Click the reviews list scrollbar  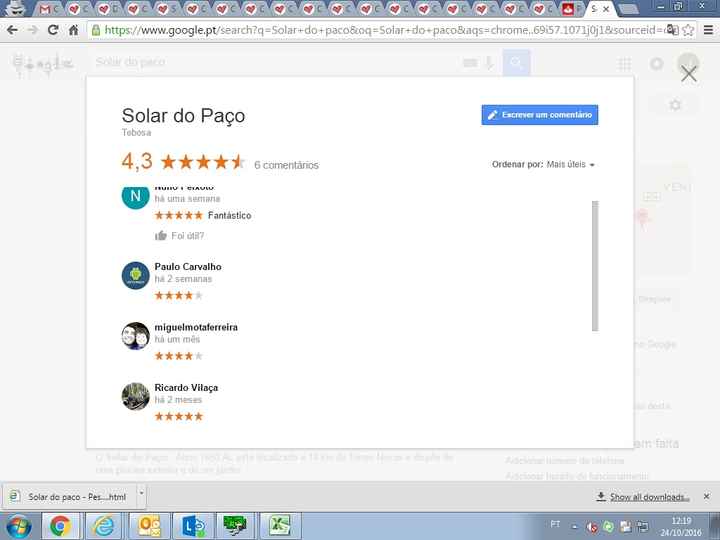(595, 265)
